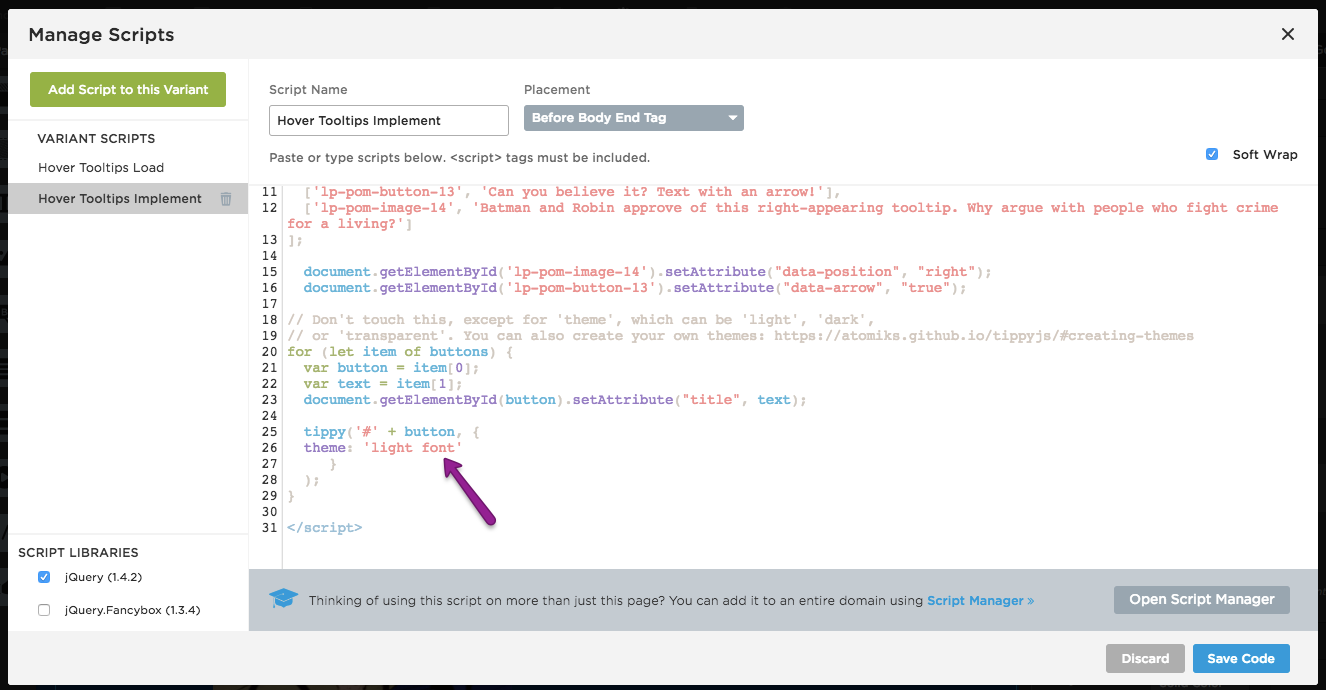Screen dimensions: 1326x690
Task: Open the Script Manager button
Action: 1201,599
